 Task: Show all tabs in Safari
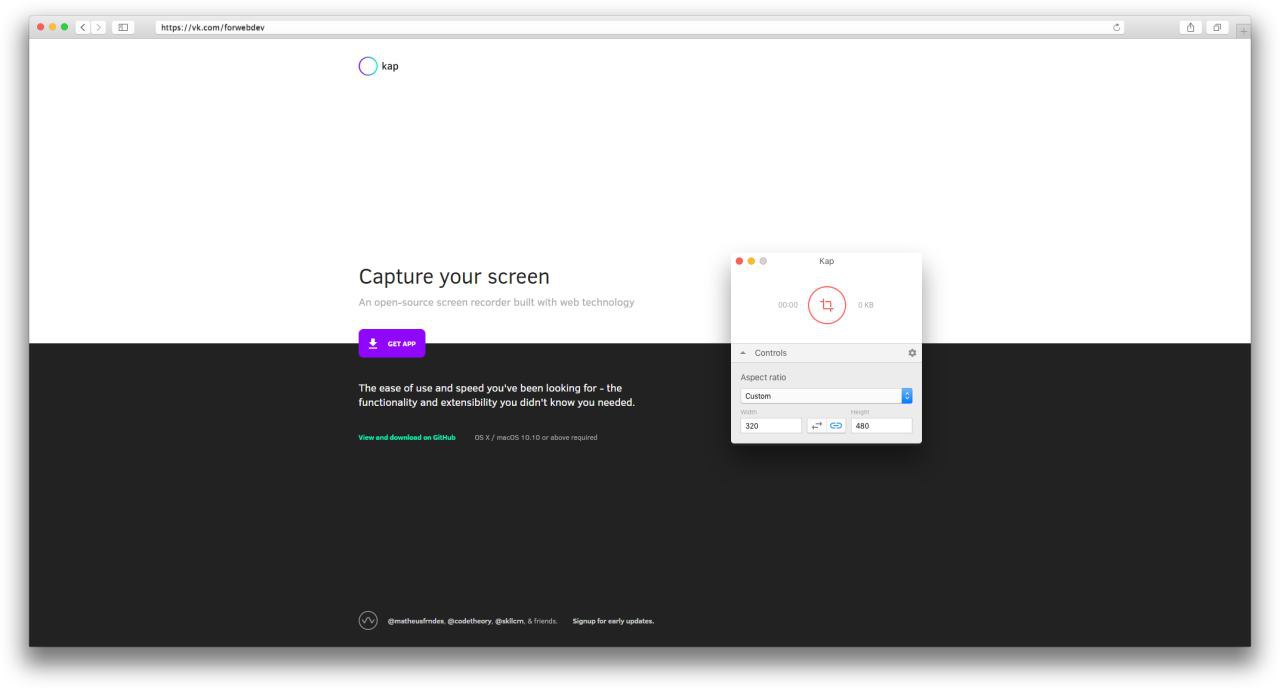point(1218,26)
